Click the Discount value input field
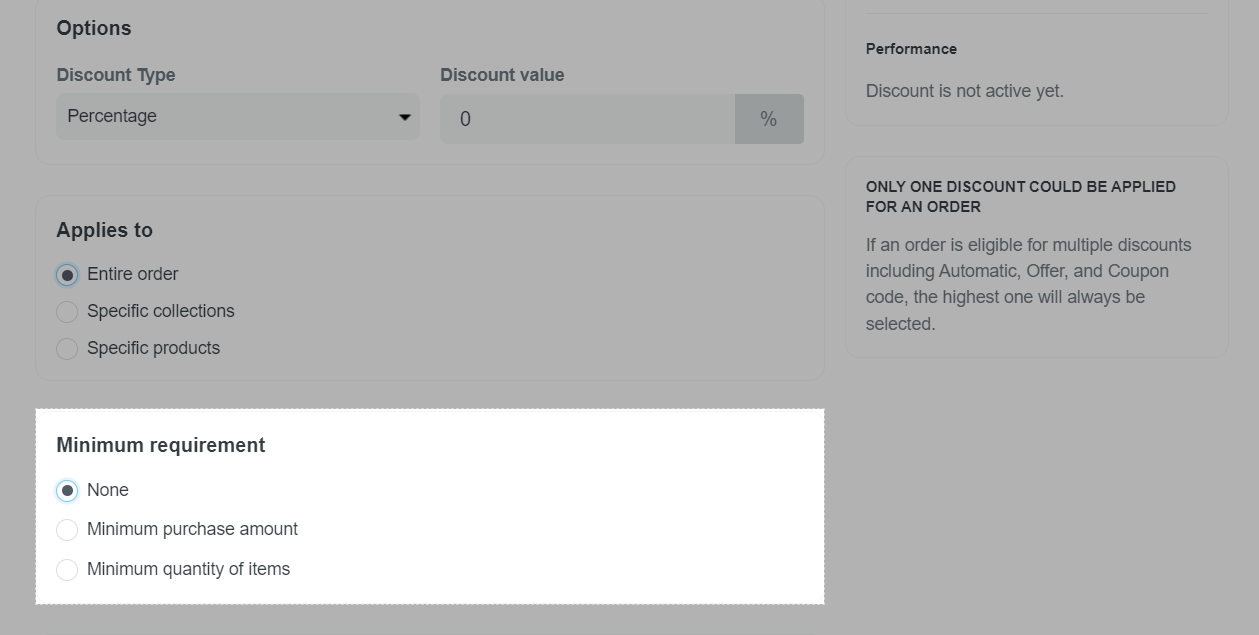 coord(588,119)
